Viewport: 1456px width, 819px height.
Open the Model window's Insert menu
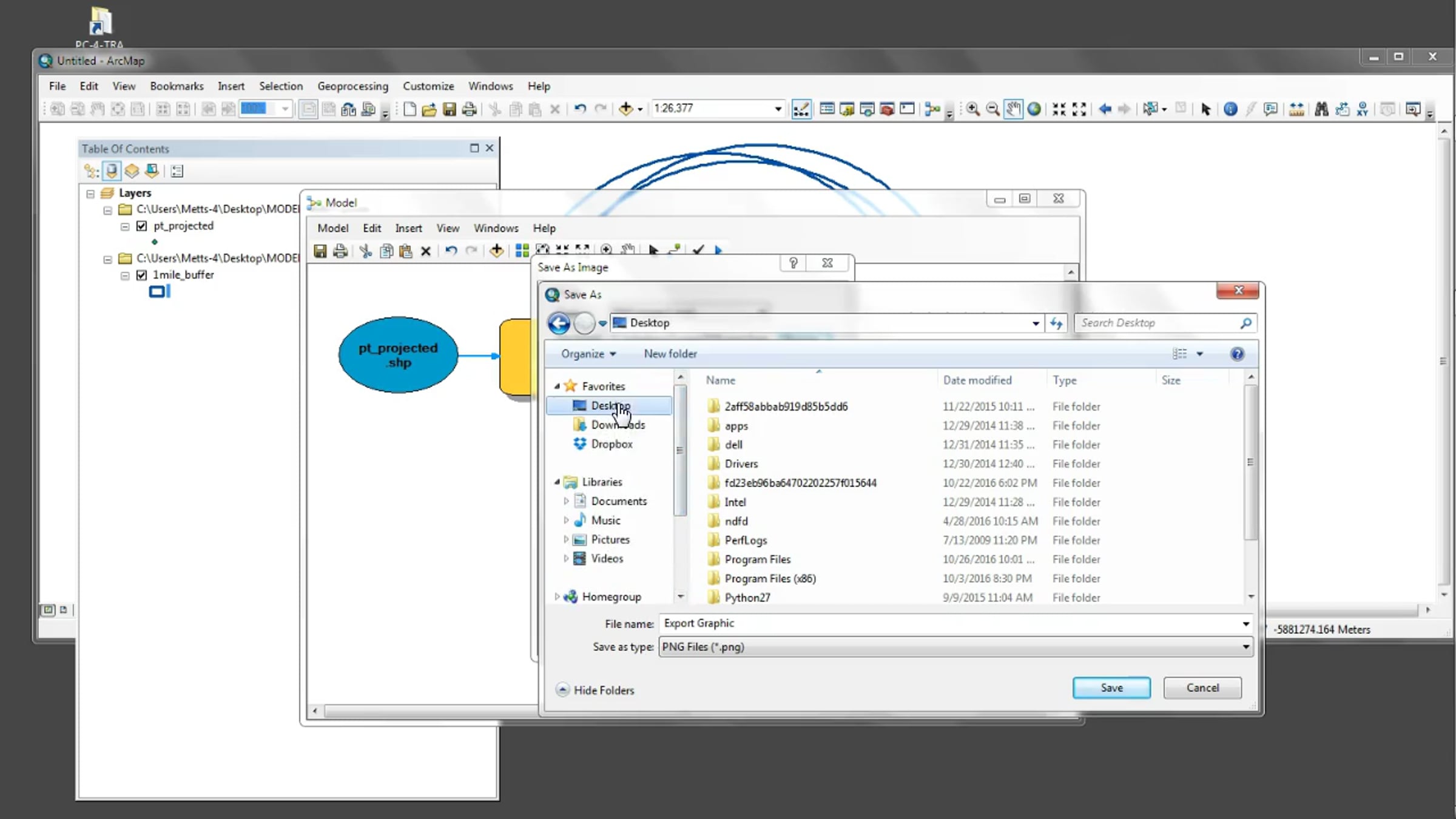pyautogui.click(x=408, y=228)
